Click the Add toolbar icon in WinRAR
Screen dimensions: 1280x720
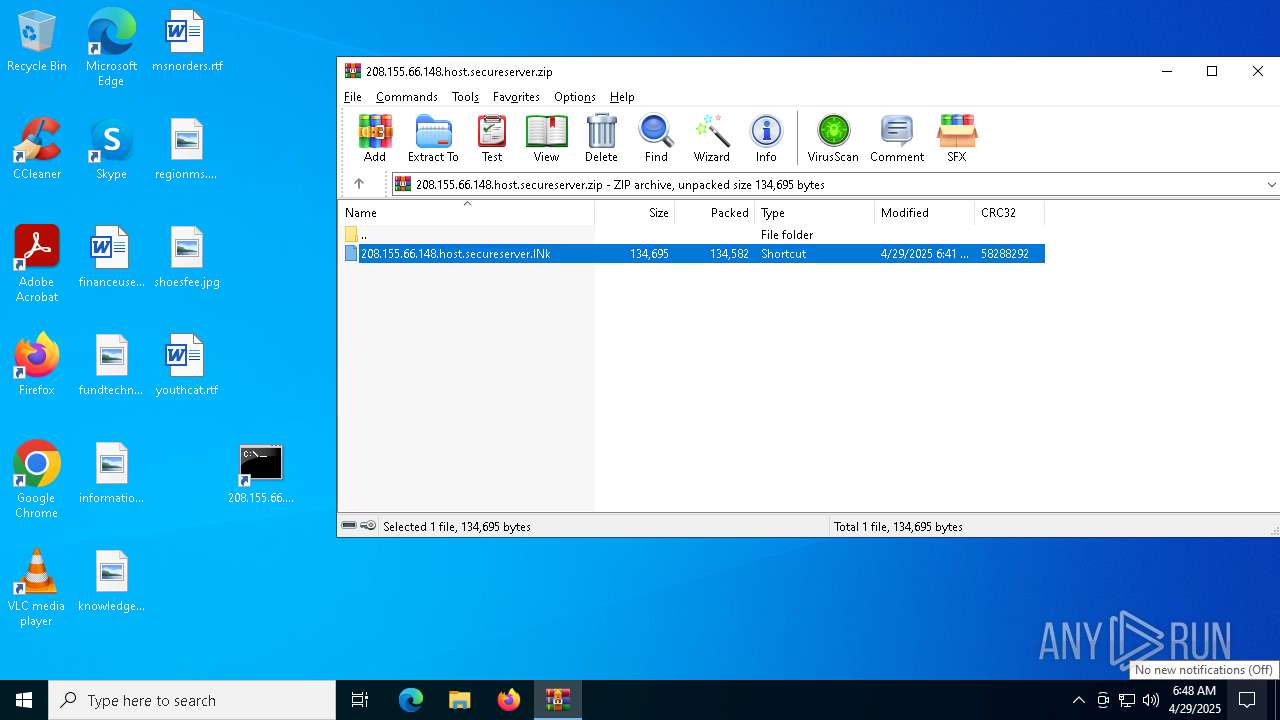[375, 138]
